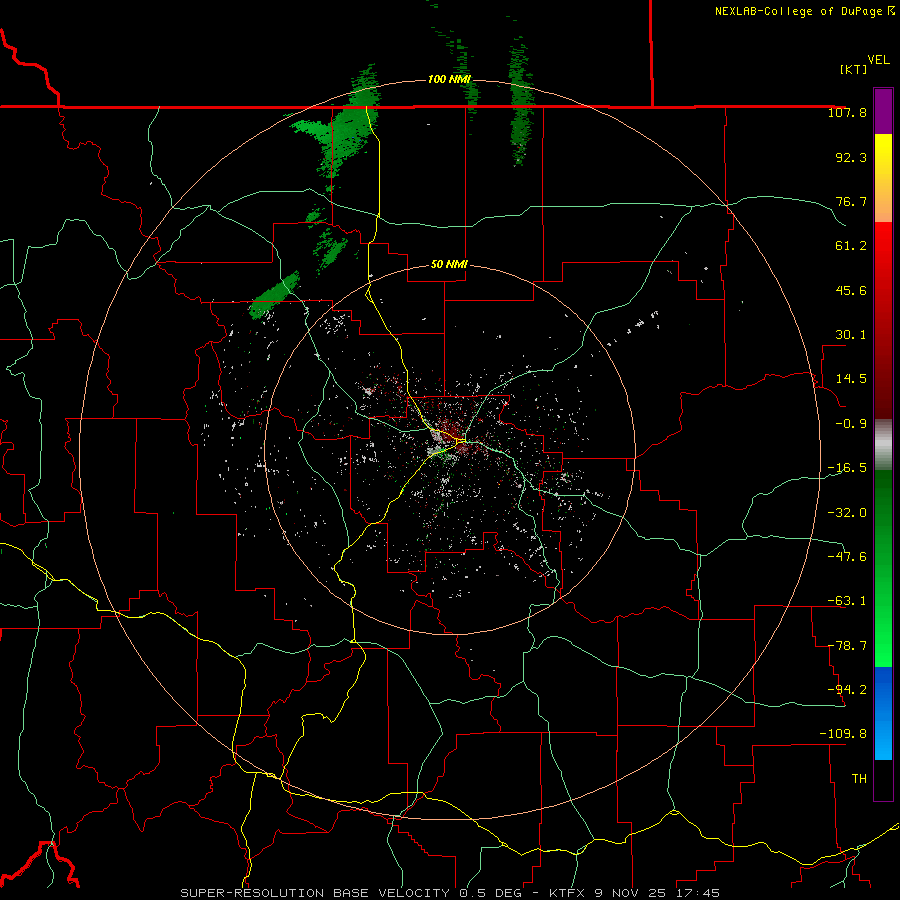The width and height of the screenshot is (900, 900).
Task: Click the 14.5 velocity scale value
Action: click(851, 379)
